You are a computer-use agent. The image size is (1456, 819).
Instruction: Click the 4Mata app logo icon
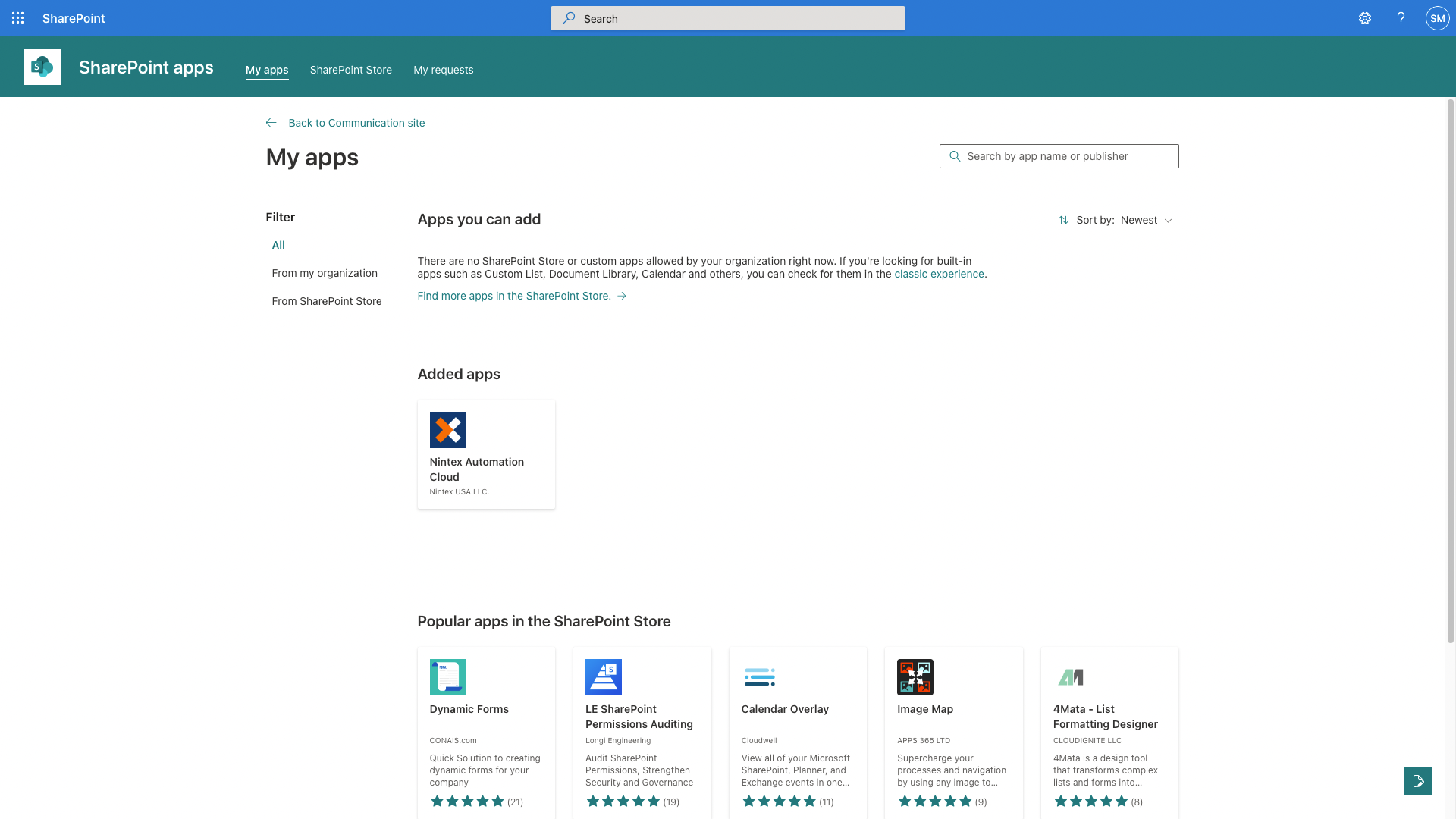pyautogui.click(x=1072, y=677)
